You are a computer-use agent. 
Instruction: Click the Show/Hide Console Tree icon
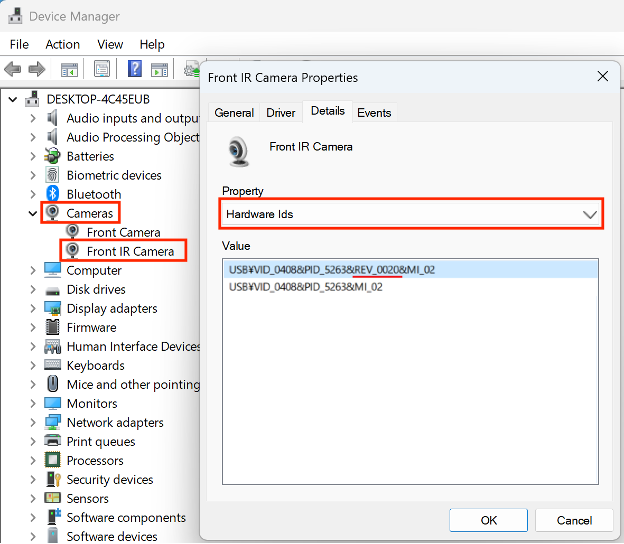69,69
